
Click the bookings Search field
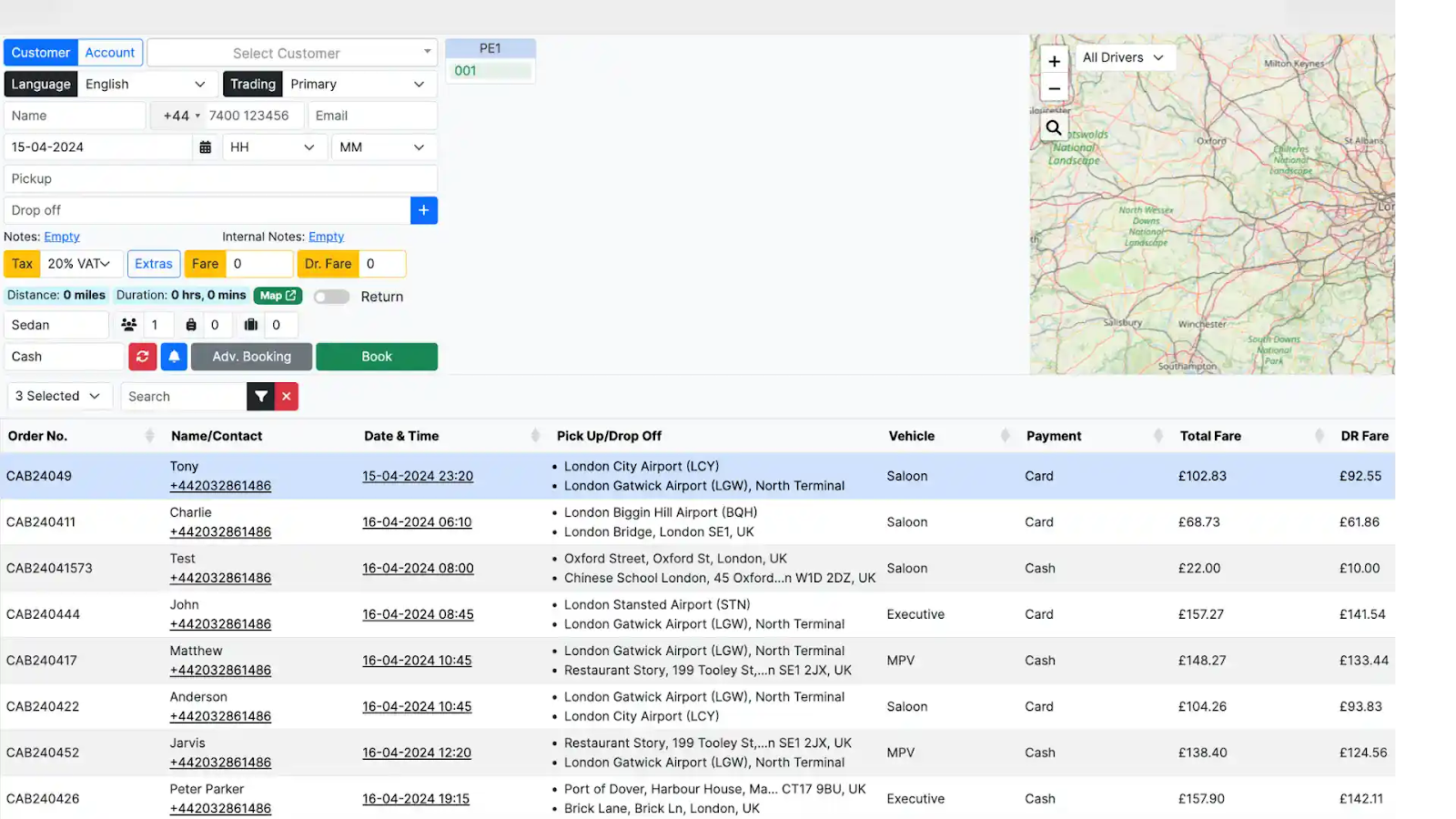click(184, 397)
